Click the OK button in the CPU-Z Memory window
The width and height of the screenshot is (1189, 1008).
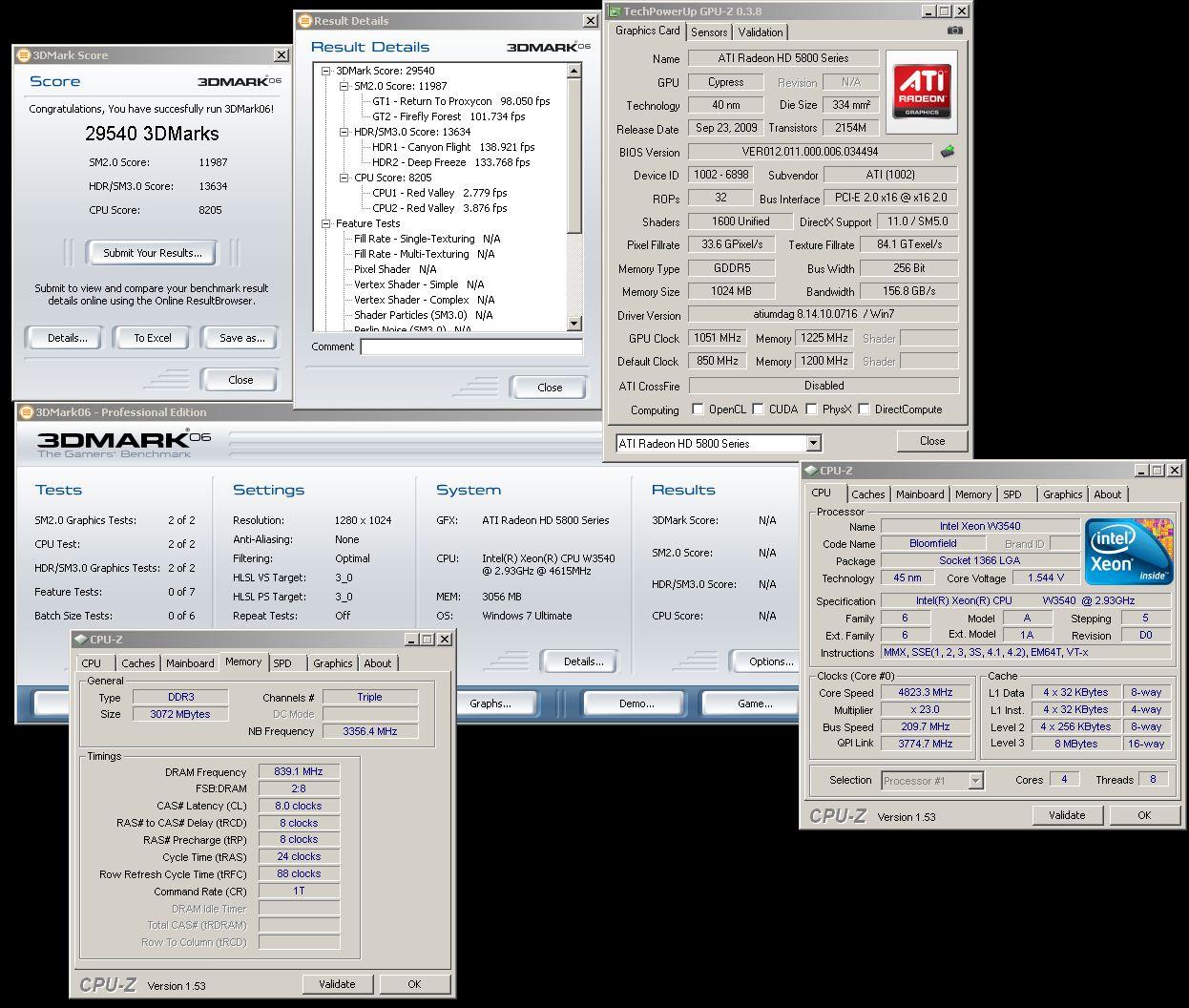click(414, 984)
